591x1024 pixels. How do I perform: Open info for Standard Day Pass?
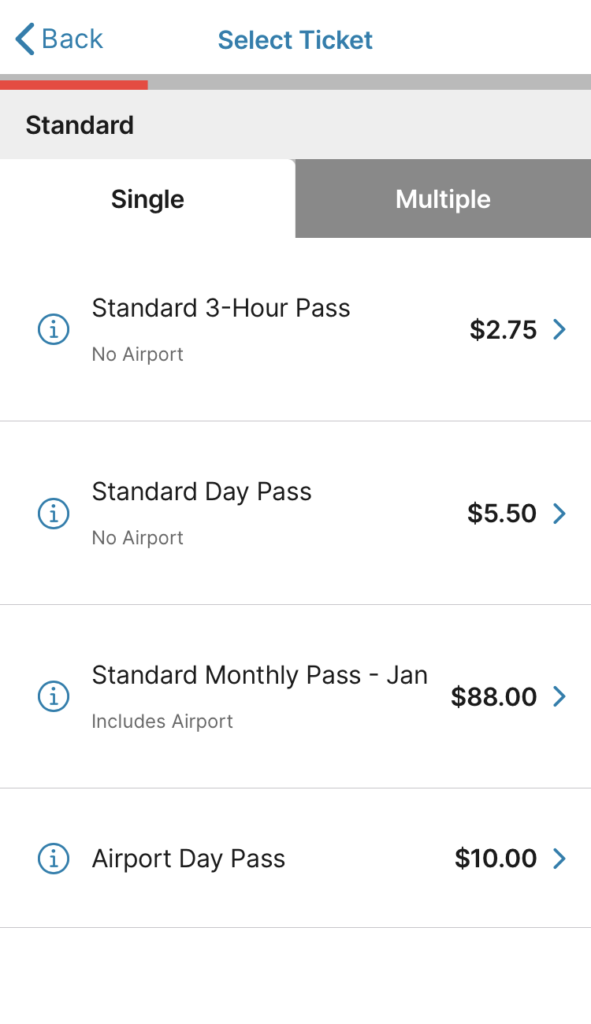tap(54, 513)
